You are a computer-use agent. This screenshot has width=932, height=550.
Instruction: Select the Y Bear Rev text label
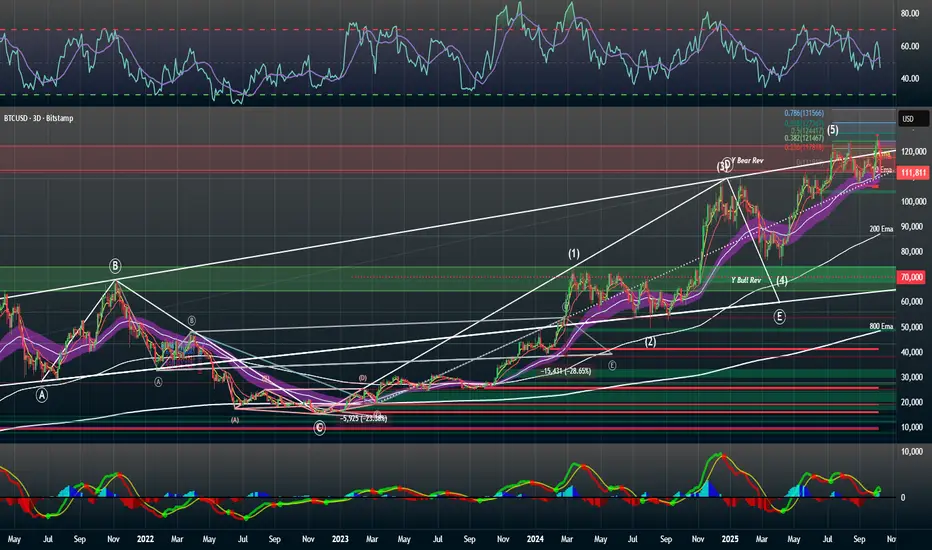(747, 161)
